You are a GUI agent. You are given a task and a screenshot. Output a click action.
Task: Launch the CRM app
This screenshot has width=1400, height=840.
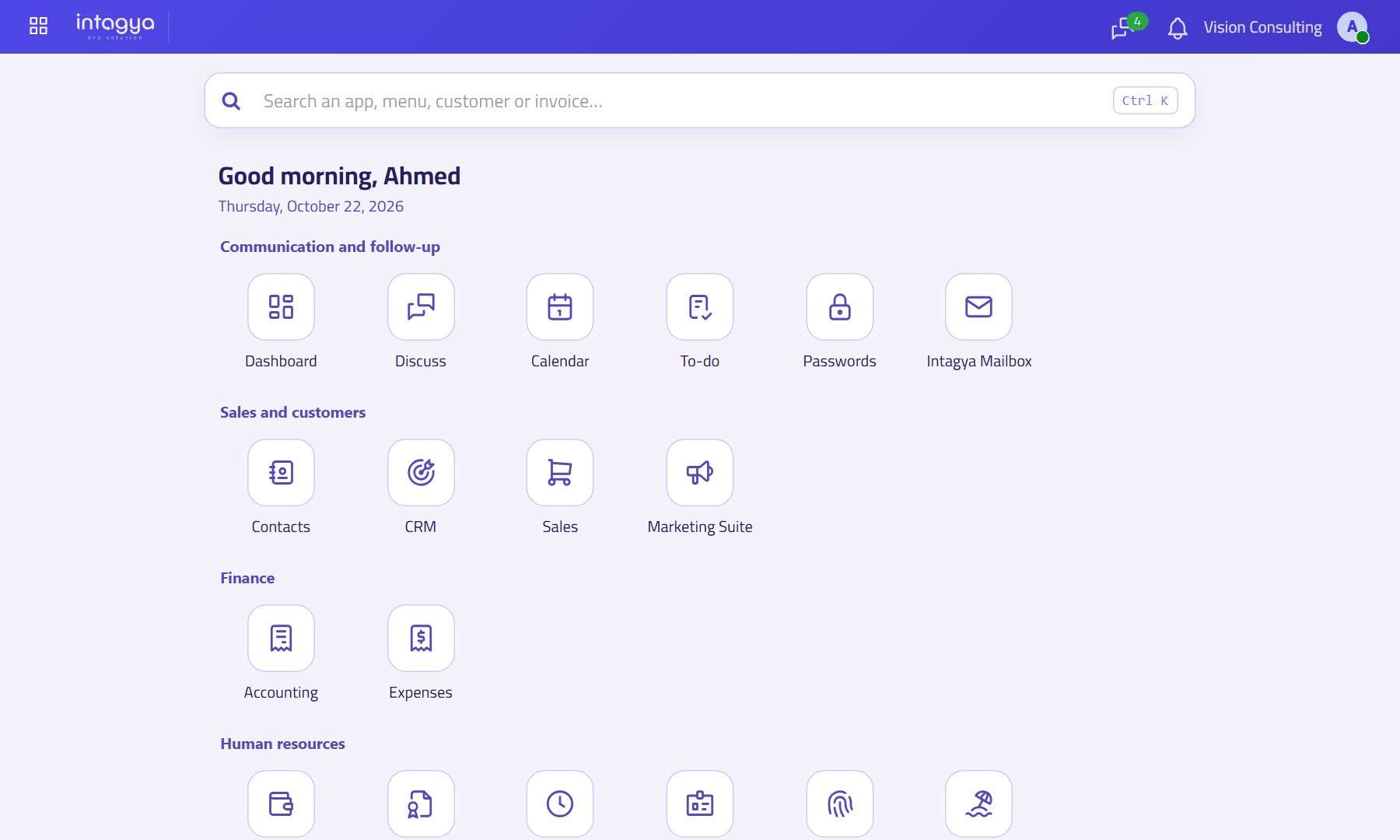pos(421,472)
